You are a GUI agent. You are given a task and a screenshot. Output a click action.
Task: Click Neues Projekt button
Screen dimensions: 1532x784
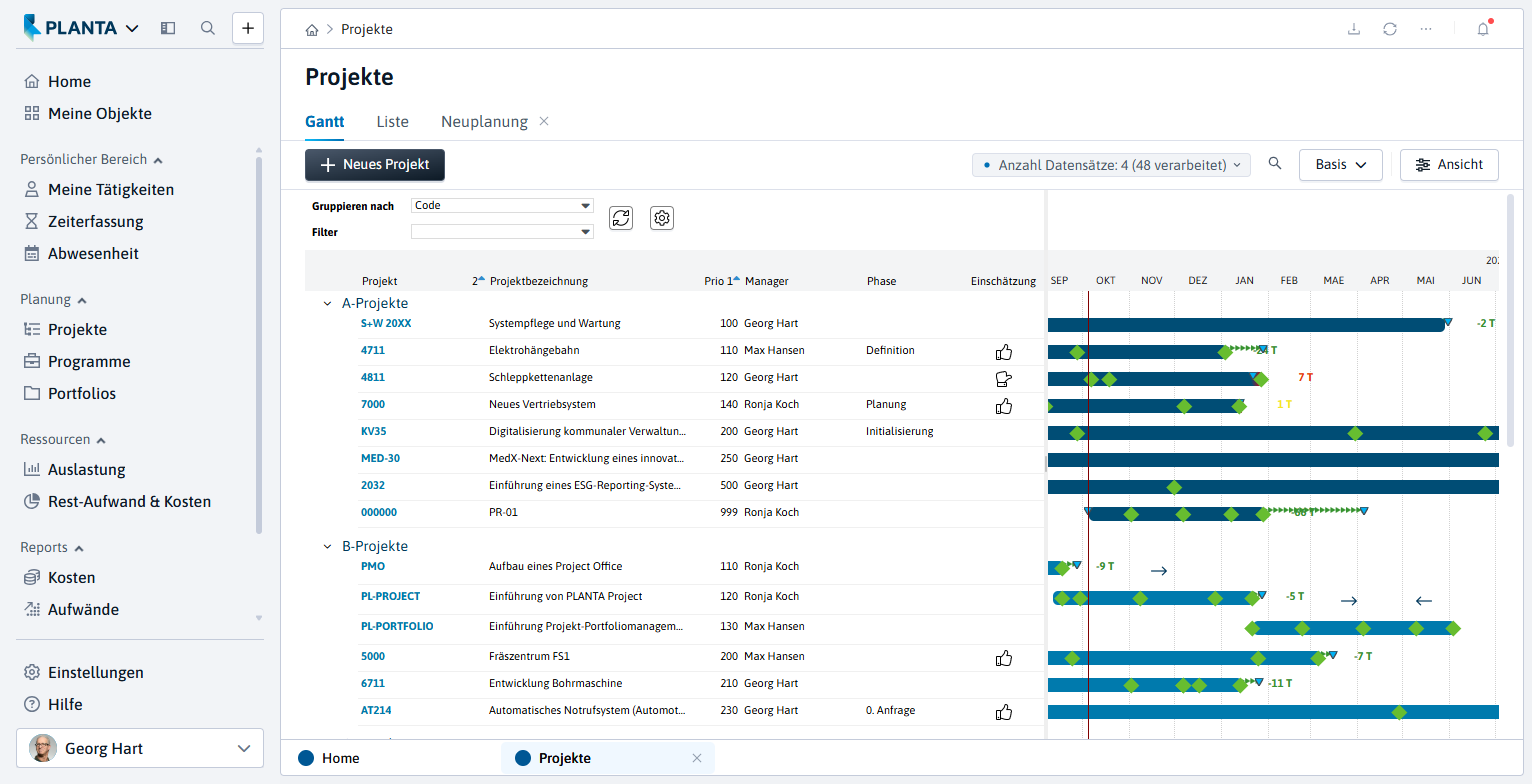pos(375,165)
